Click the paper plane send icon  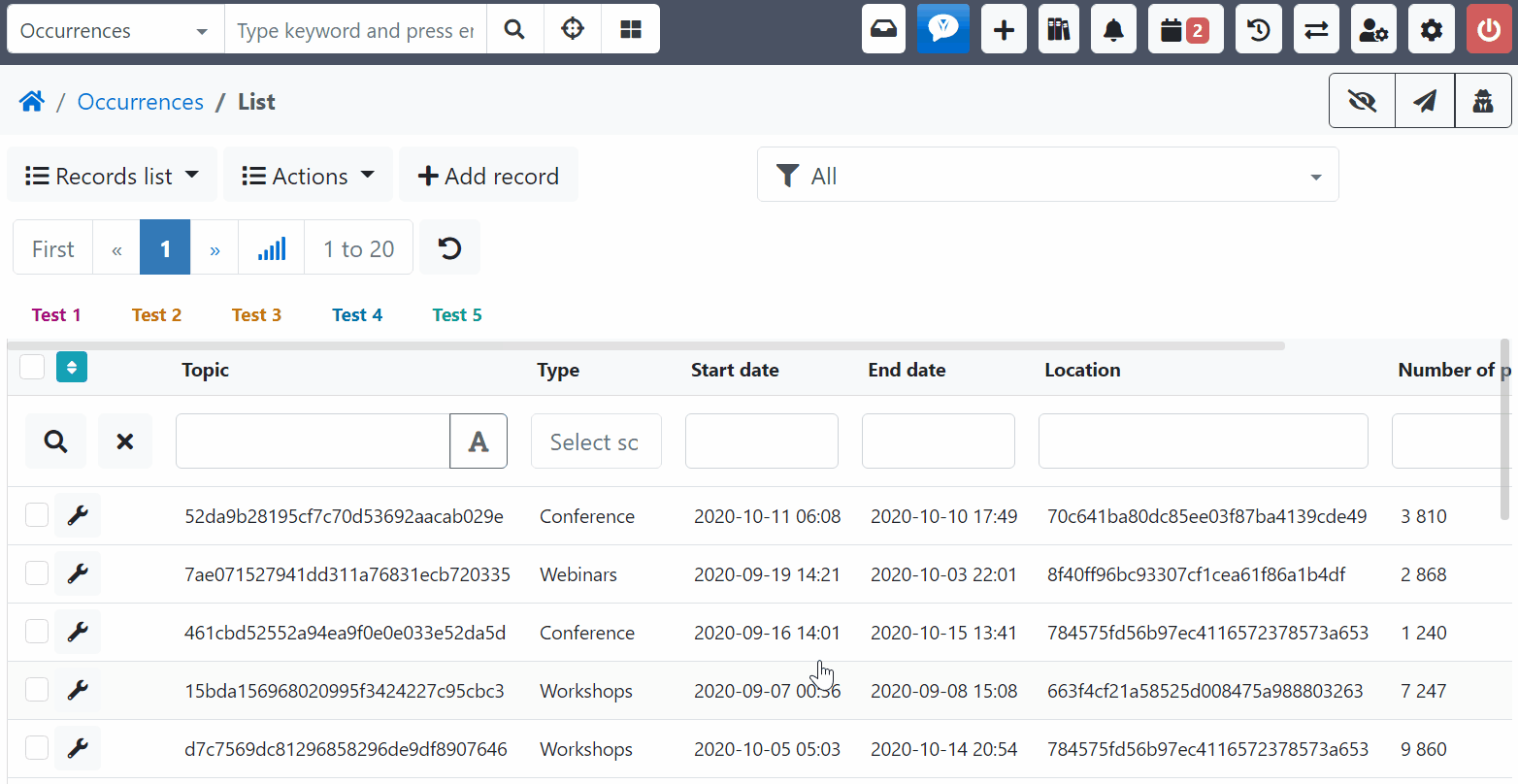point(1424,100)
